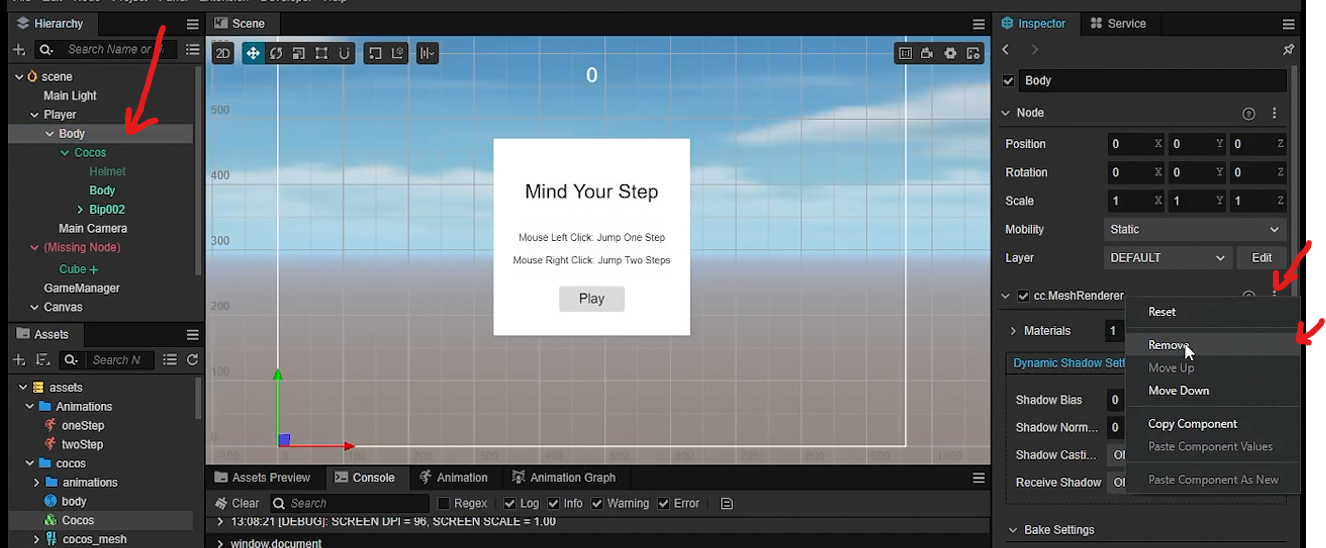This screenshot has width=1326, height=548.
Task: Collapse all nodes via Hierarchy list icon
Action: coord(192,49)
